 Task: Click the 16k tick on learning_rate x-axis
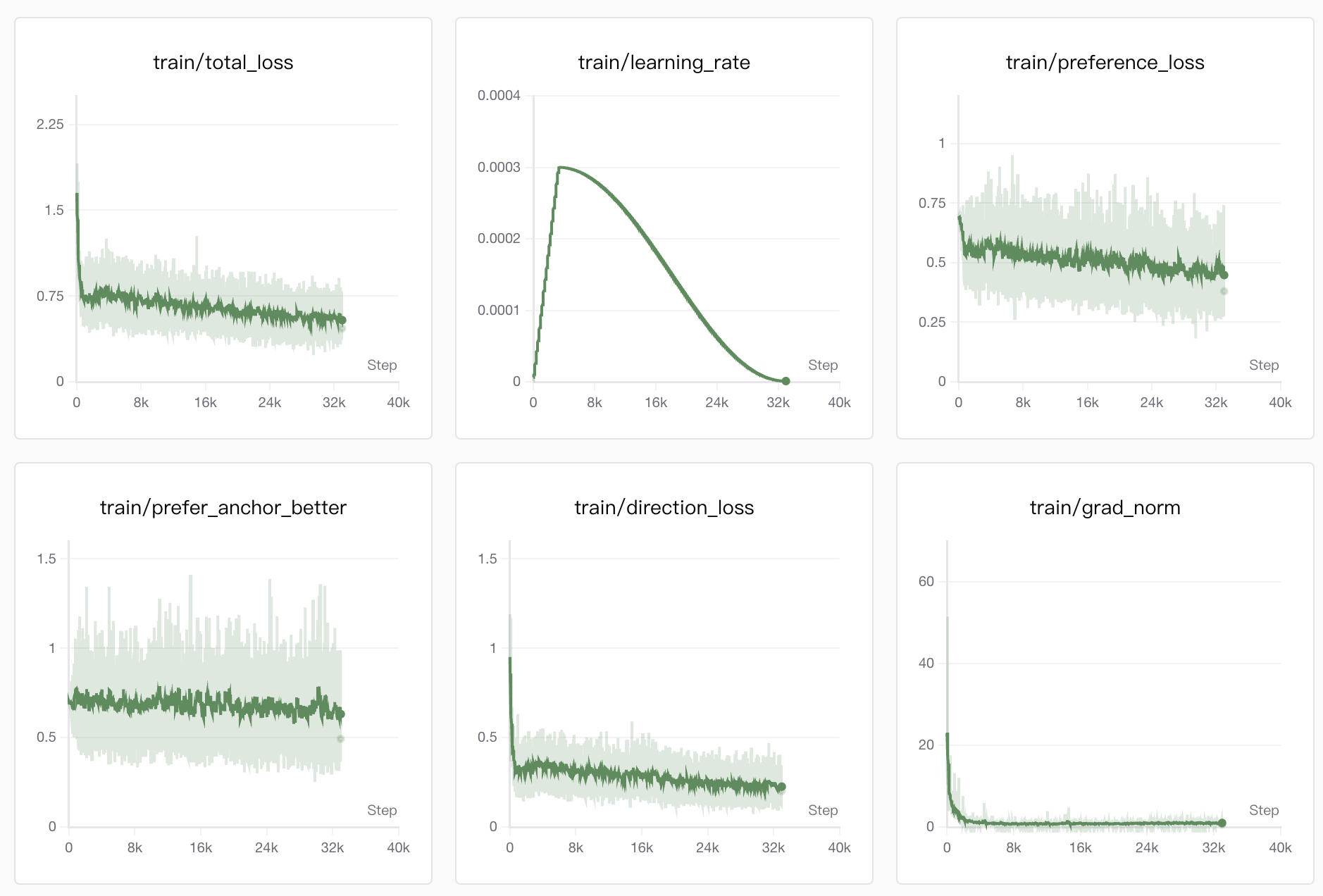pyautogui.click(x=655, y=402)
